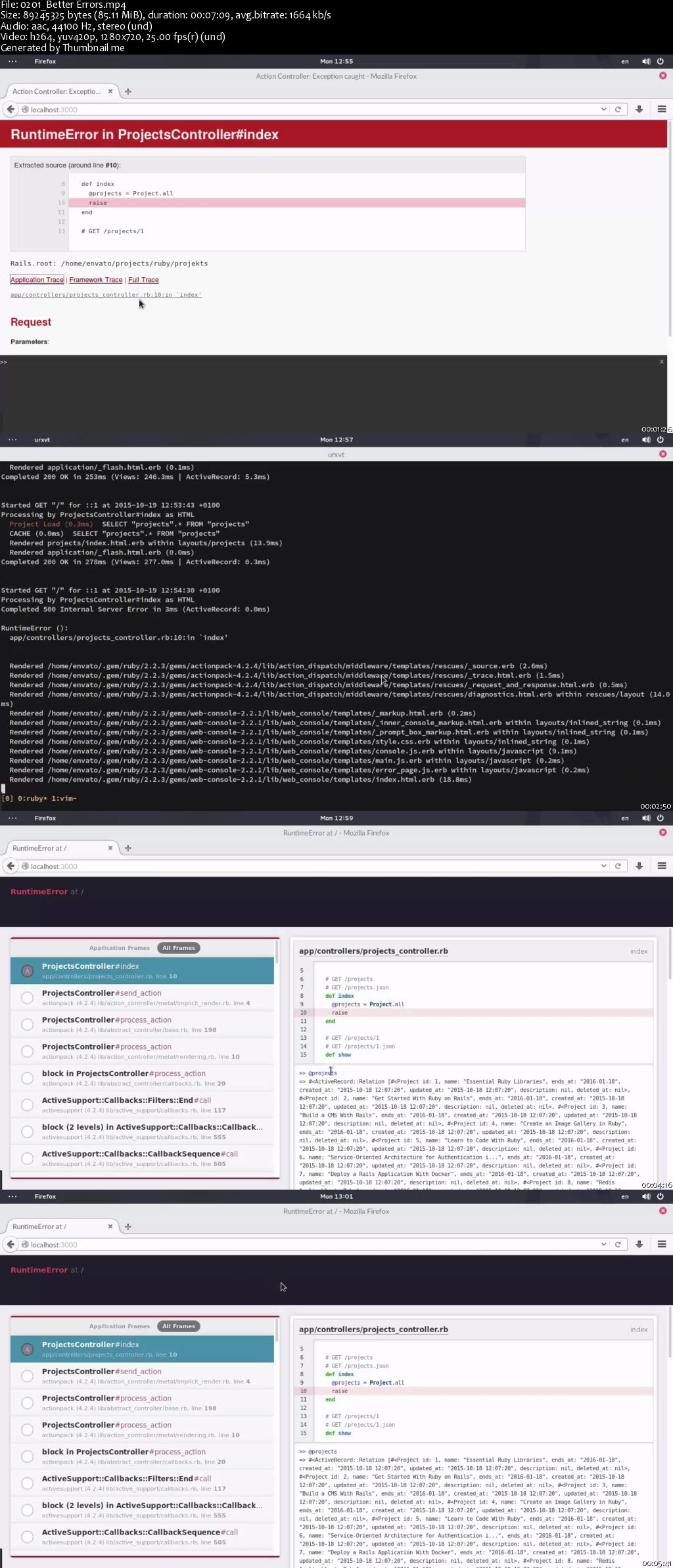Open the Application Trace link

[37, 280]
